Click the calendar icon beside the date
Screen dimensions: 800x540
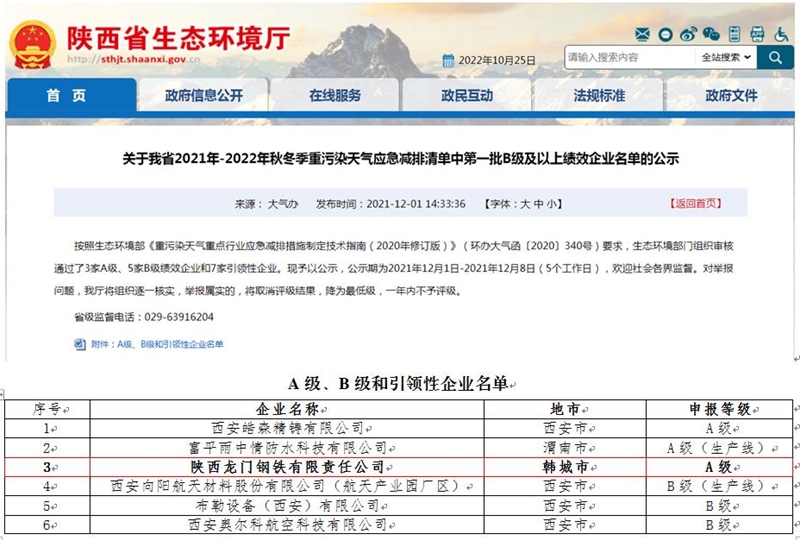point(449,60)
